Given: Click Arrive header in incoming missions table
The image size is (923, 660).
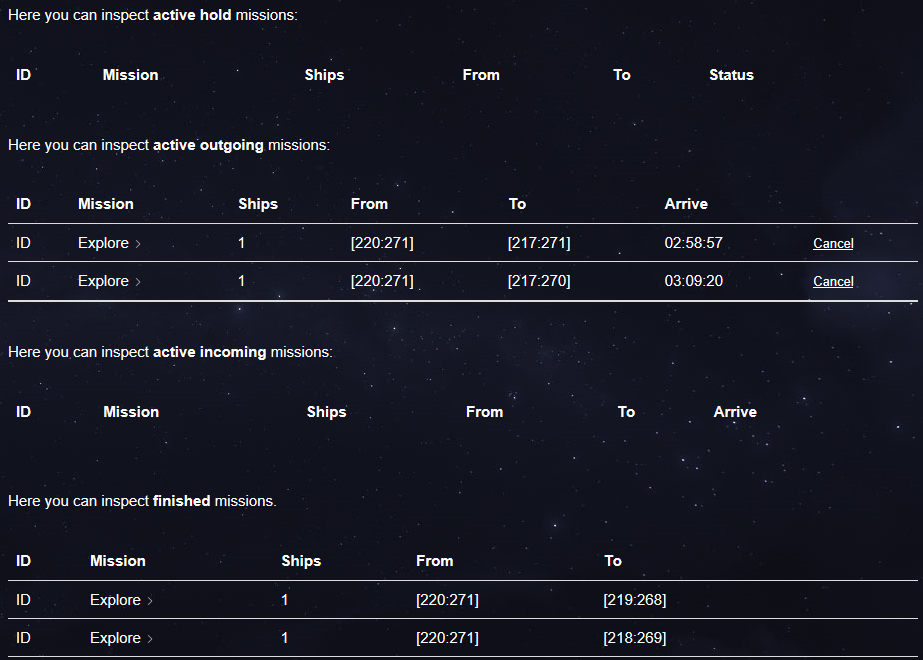Looking at the screenshot, I should pyautogui.click(x=735, y=412).
